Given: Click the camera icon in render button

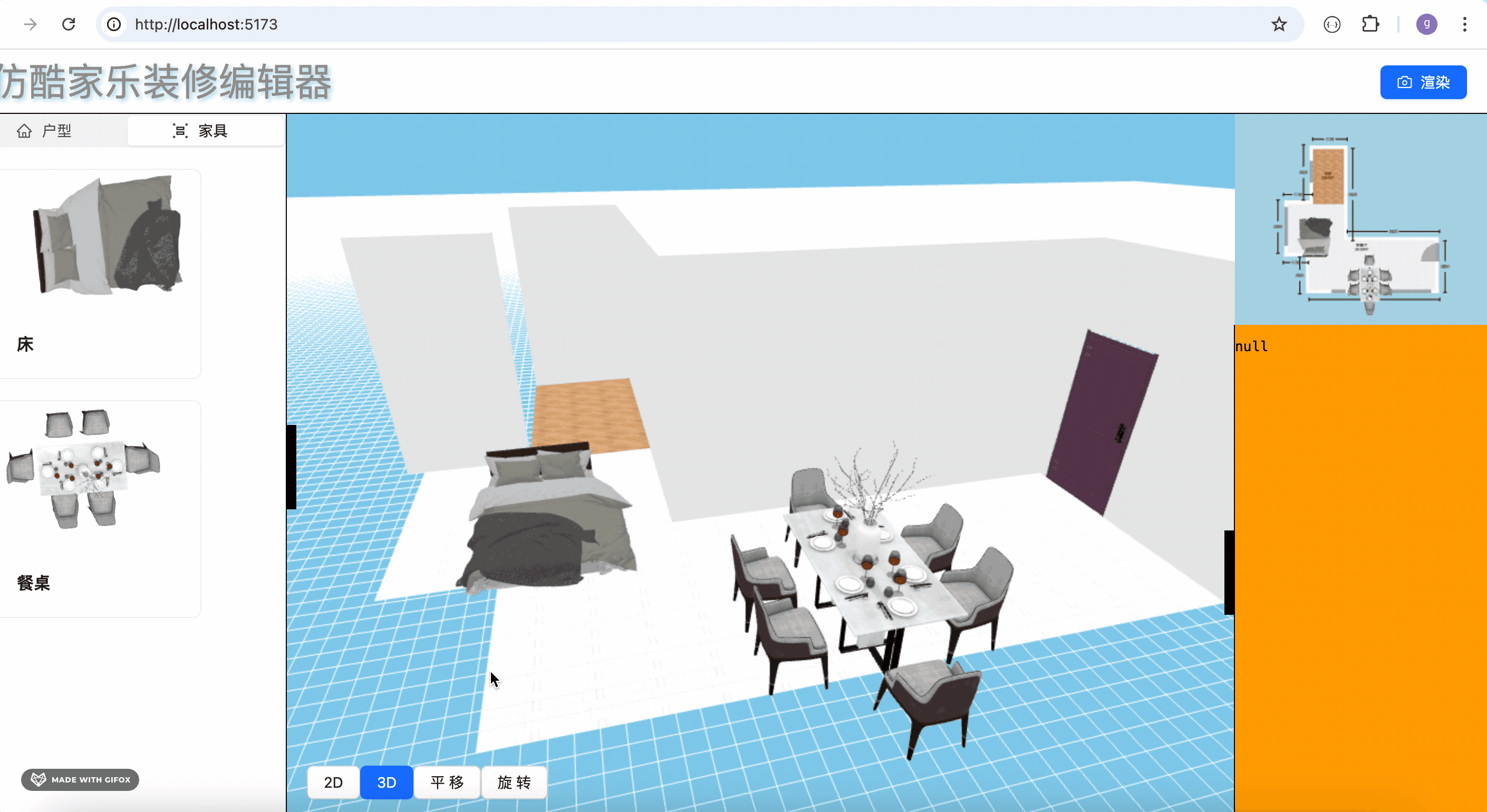Looking at the screenshot, I should pos(1404,83).
